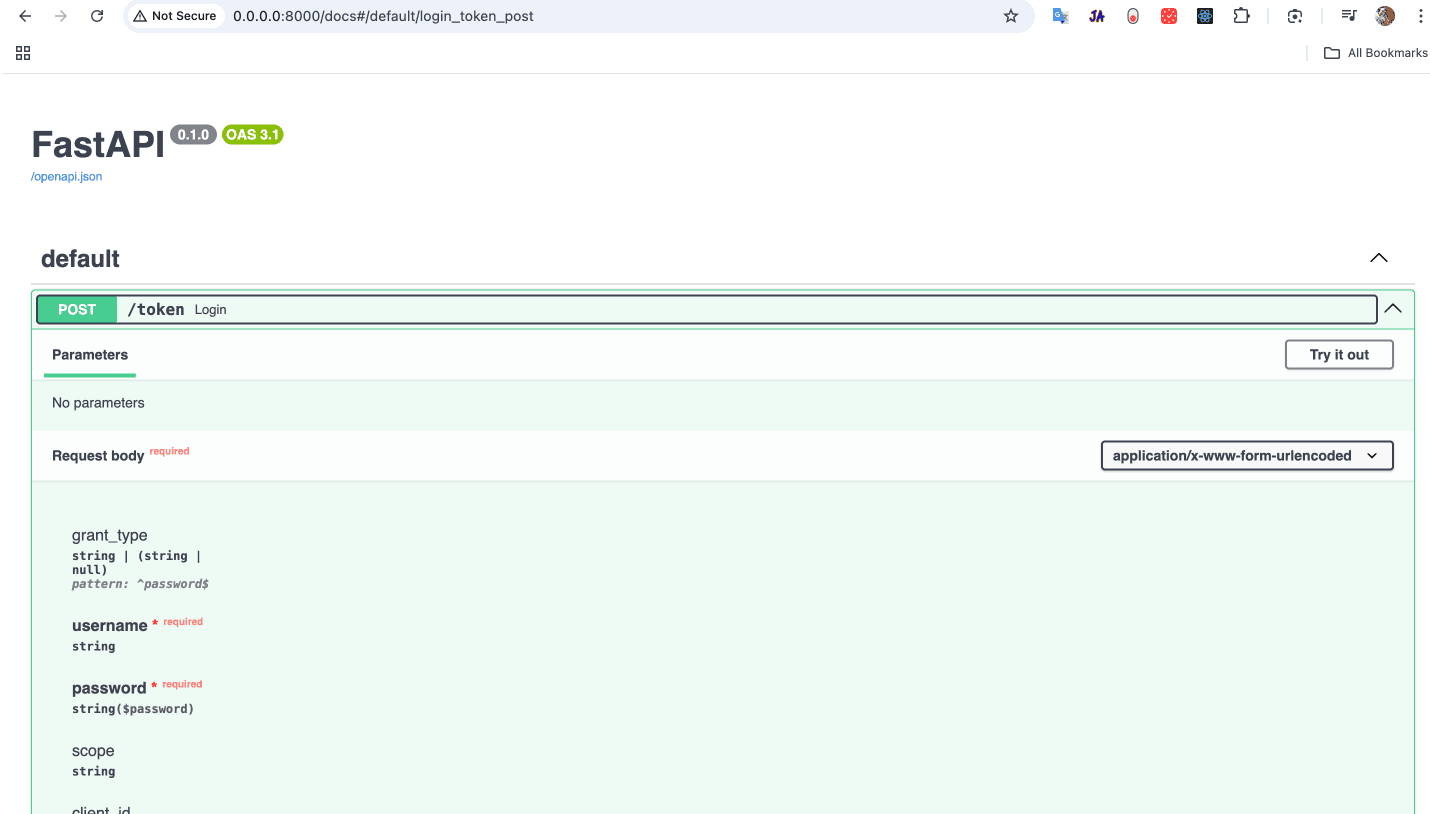Open the Extensions puzzle-piece menu

tap(1241, 16)
